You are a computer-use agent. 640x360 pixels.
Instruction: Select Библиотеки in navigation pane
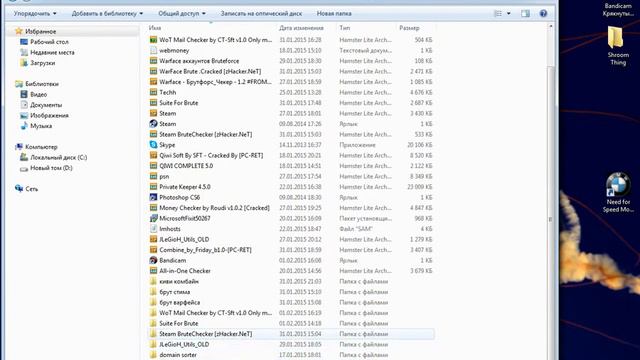click(42, 84)
